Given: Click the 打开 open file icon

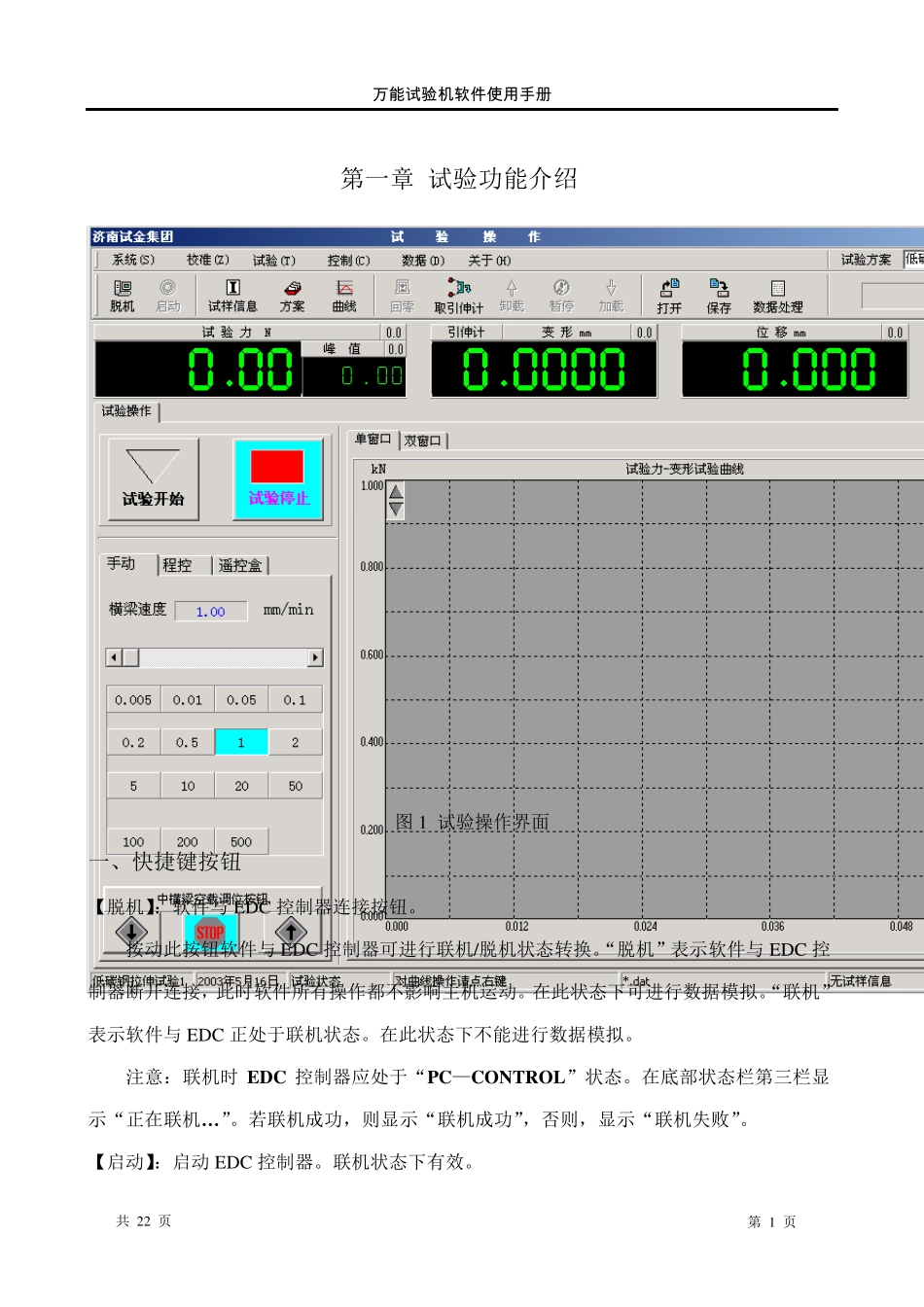Looking at the screenshot, I should 669,297.
